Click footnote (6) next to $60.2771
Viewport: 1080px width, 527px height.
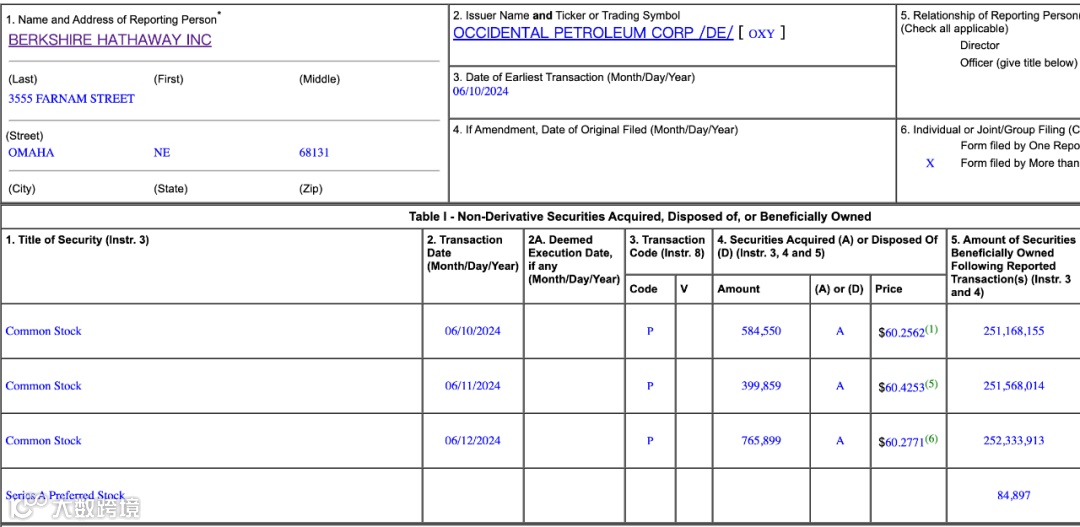(931, 438)
